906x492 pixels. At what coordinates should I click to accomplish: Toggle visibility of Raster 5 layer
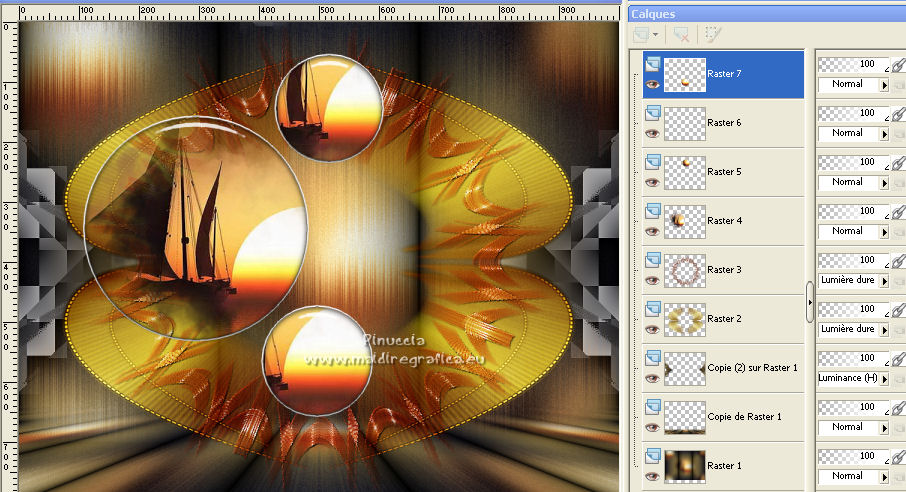tap(652, 183)
